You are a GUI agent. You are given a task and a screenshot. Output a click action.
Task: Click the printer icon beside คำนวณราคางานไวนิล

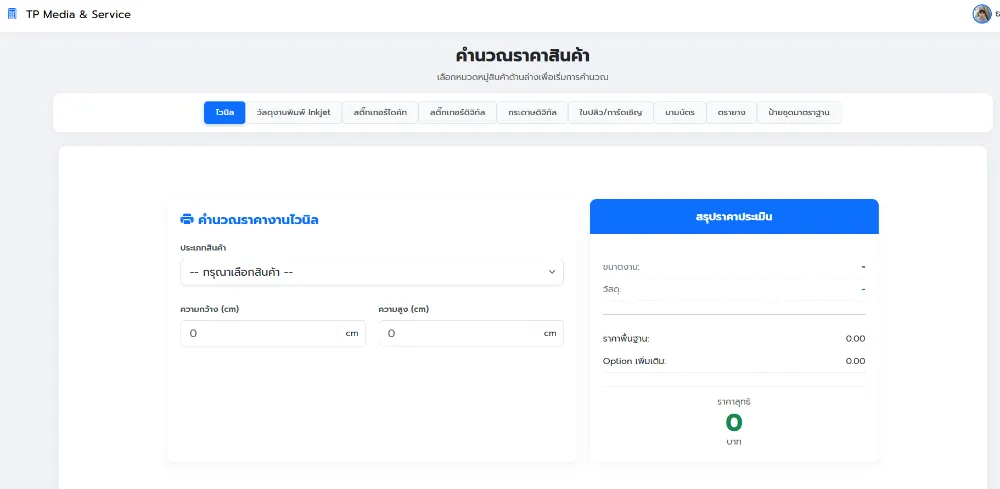(x=187, y=220)
